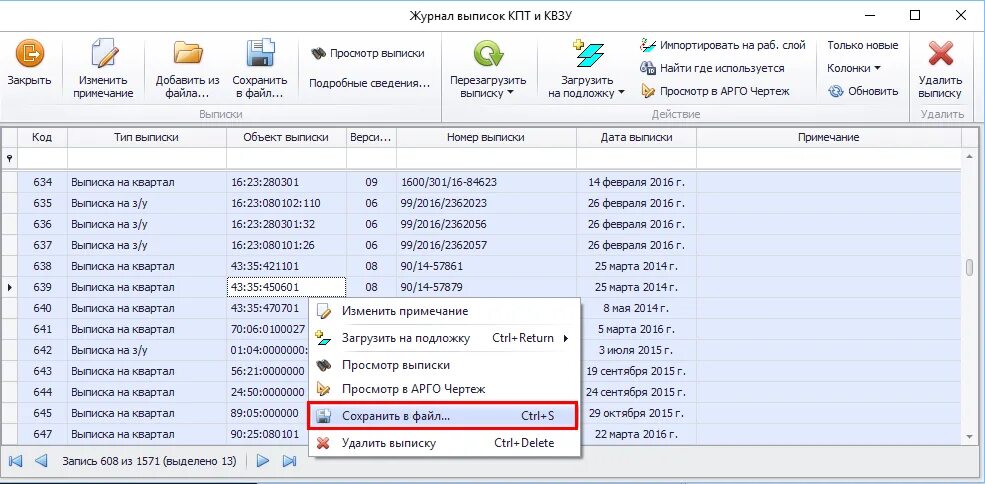
Task: Click the Добавить из файла folder icon
Action: coord(187,53)
